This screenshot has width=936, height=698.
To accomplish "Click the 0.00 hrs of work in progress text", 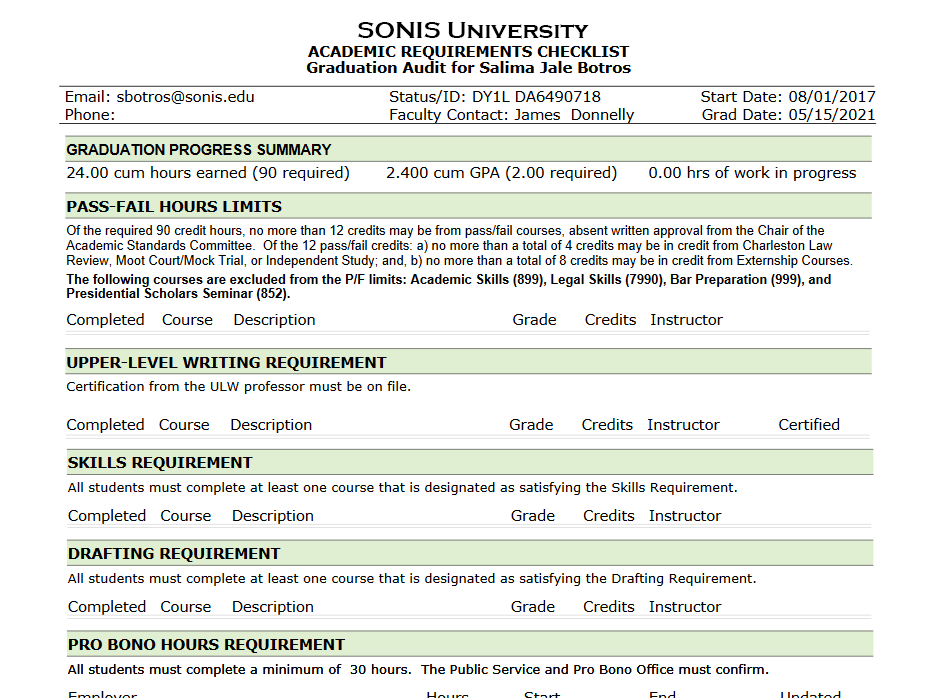I will click(x=752, y=173).
